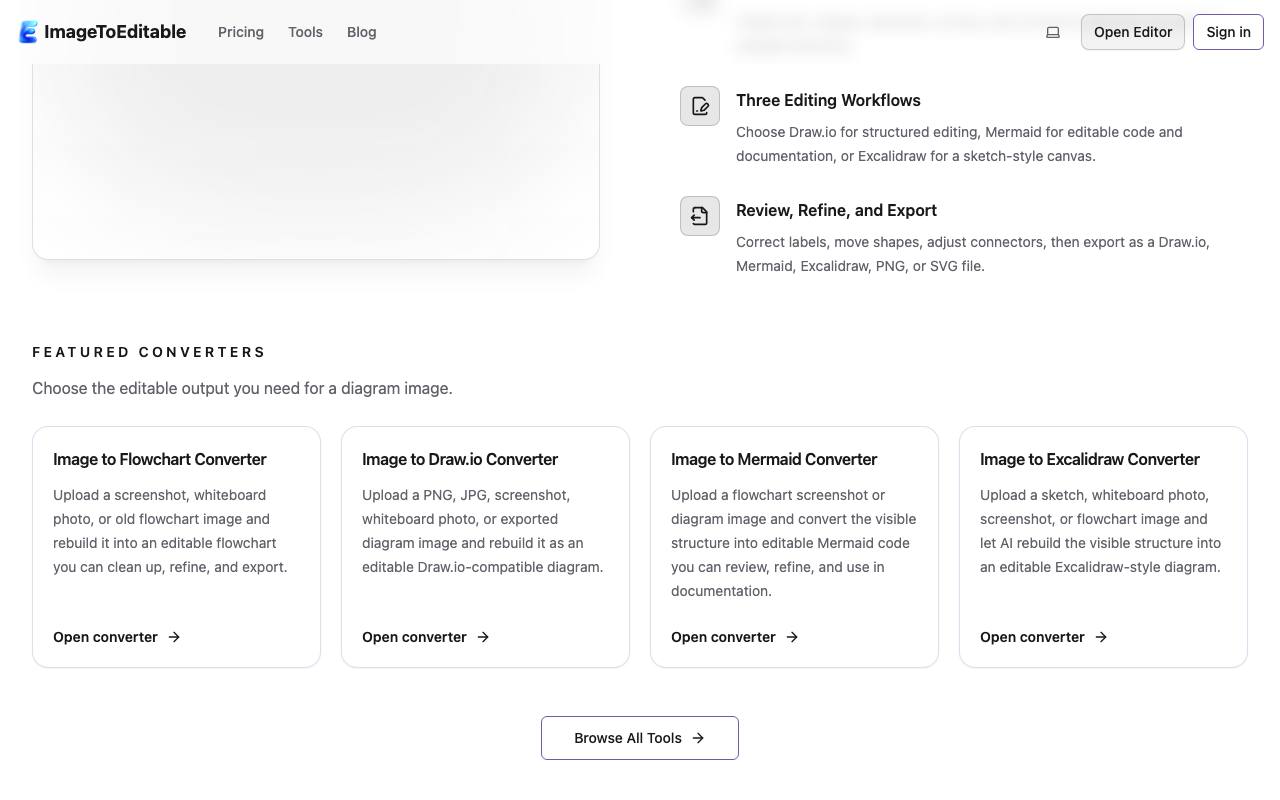Screen dimensions: 1280x800
Task: Click the FEATURED CONVERTERS section label
Action: [x=149, y=352]
